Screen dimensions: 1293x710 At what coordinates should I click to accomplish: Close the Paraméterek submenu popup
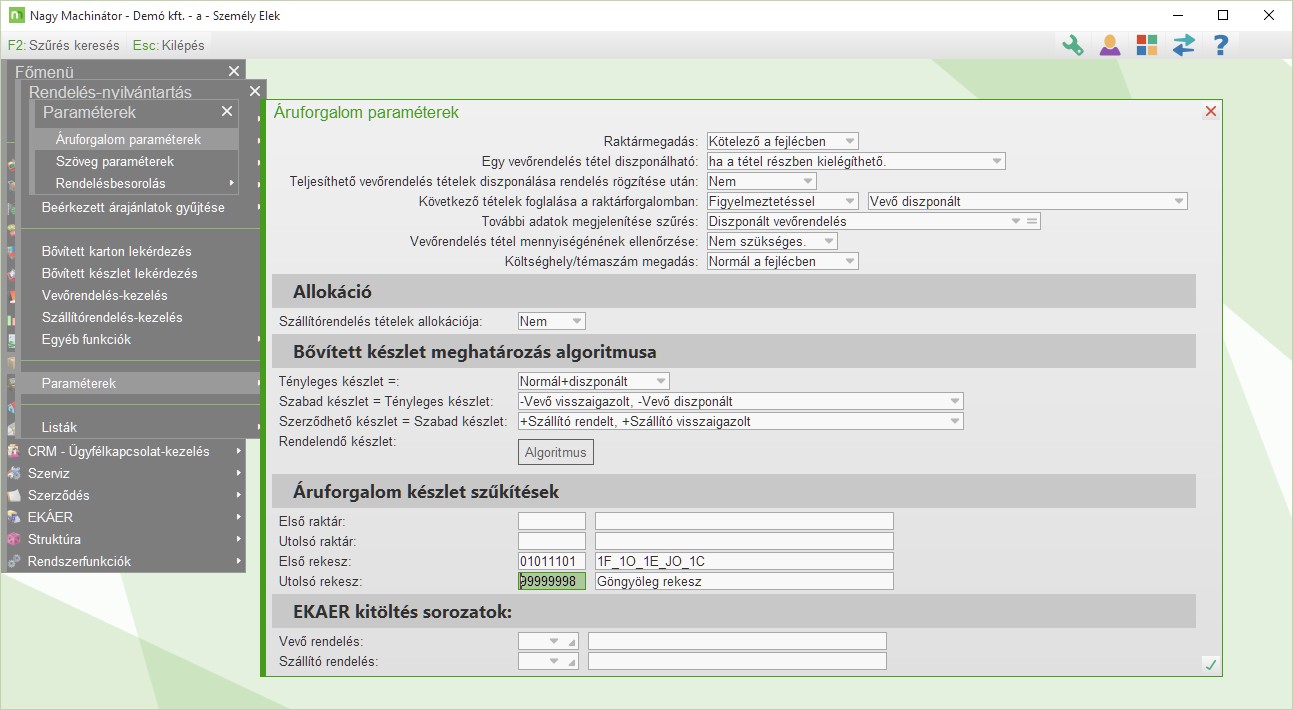click(x=227, y=112)
